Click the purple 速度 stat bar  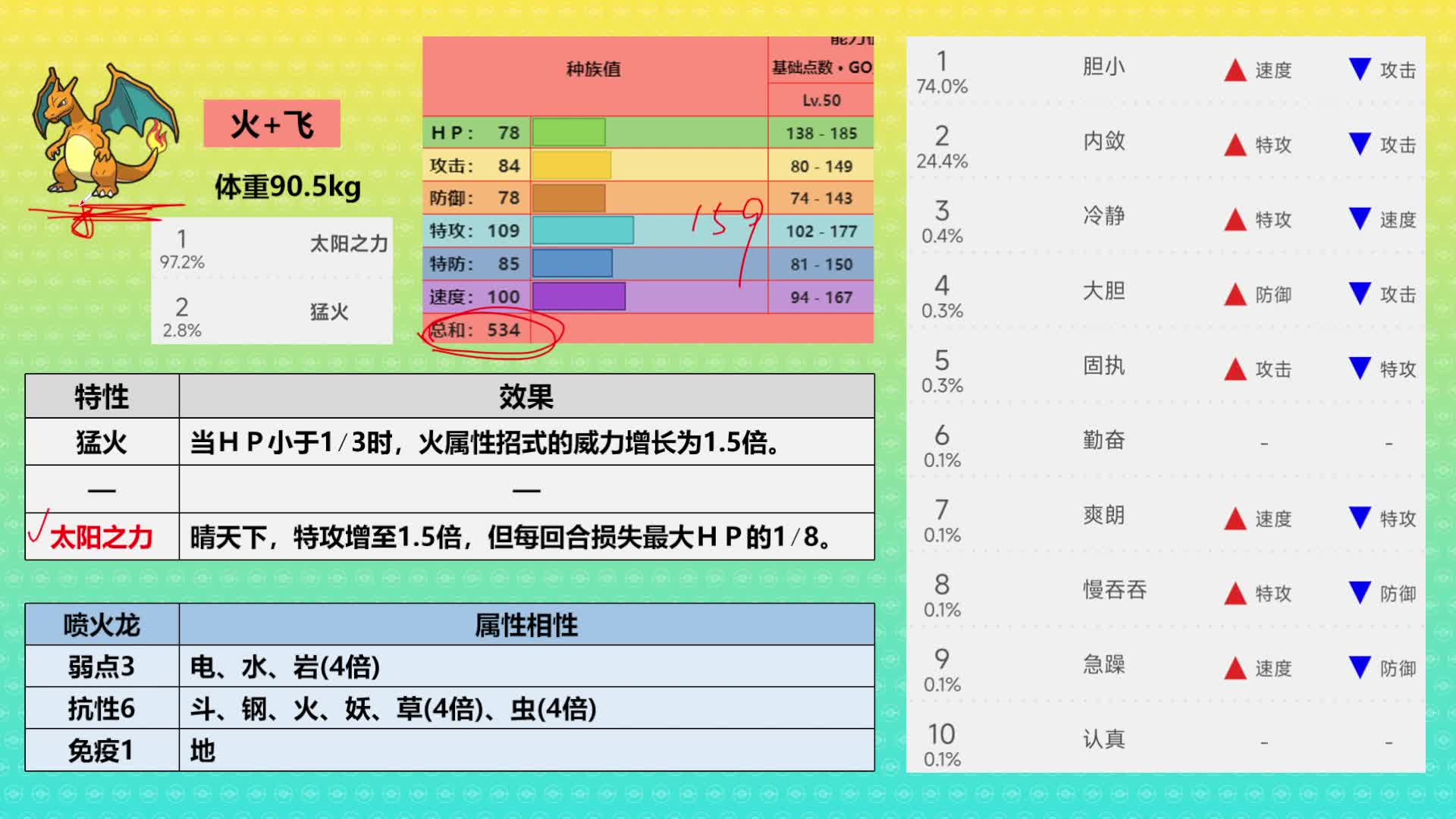[x=579, y=297]
